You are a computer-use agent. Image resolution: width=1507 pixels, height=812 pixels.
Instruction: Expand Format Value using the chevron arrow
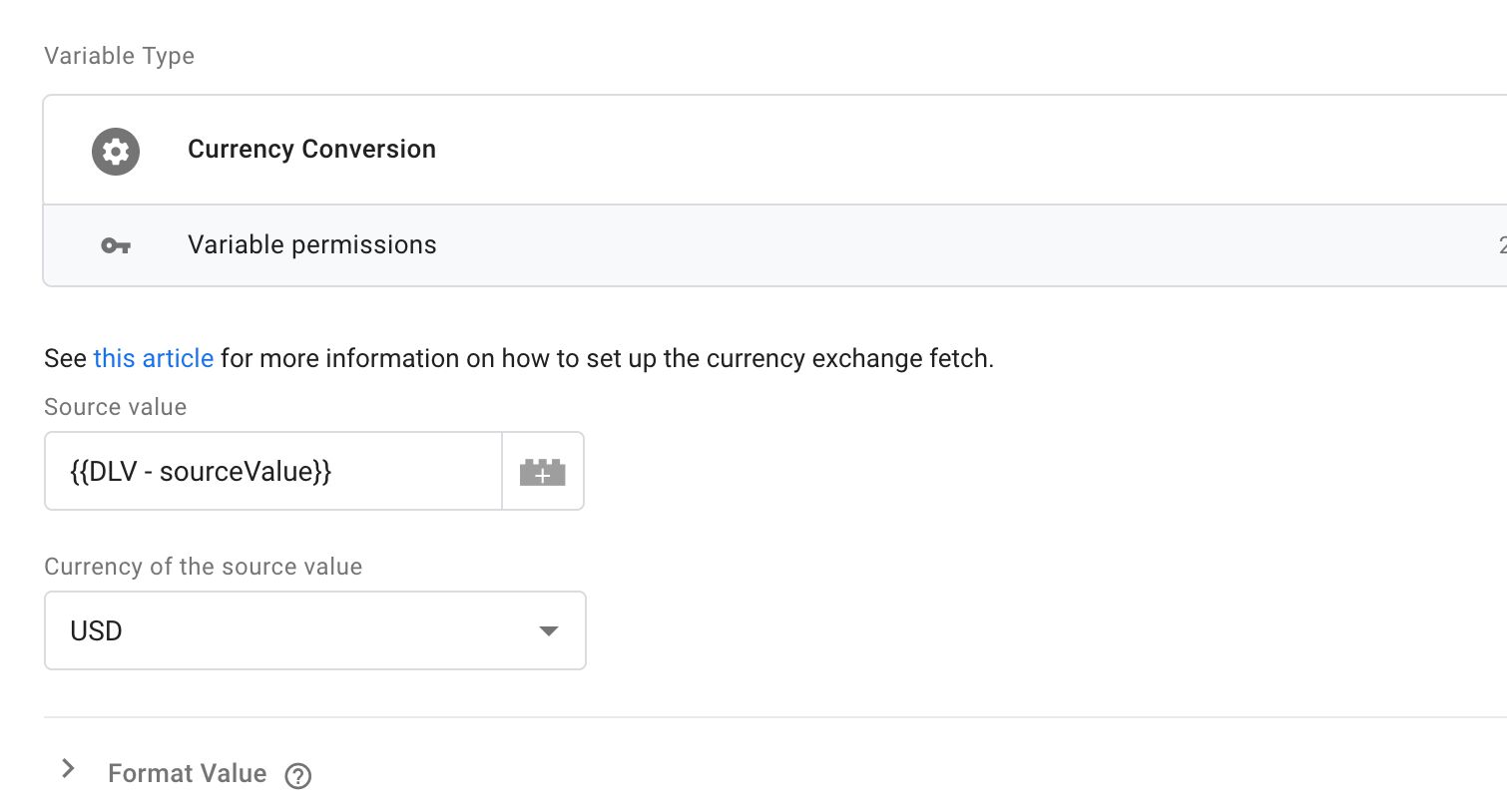tap(68, 768)
